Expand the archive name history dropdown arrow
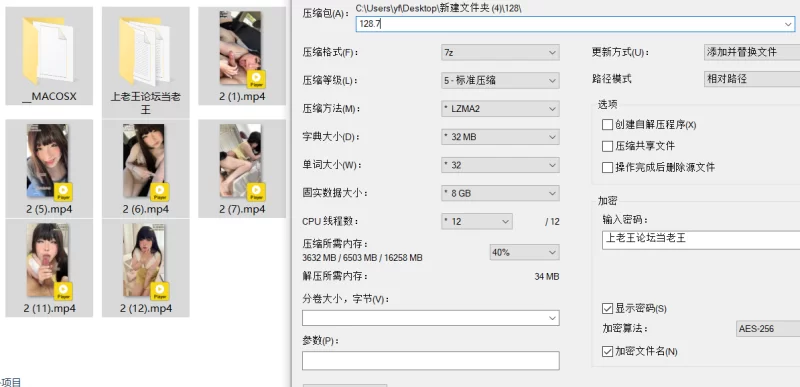This screenshot has height=387, width=800. (x=789, y=24)
